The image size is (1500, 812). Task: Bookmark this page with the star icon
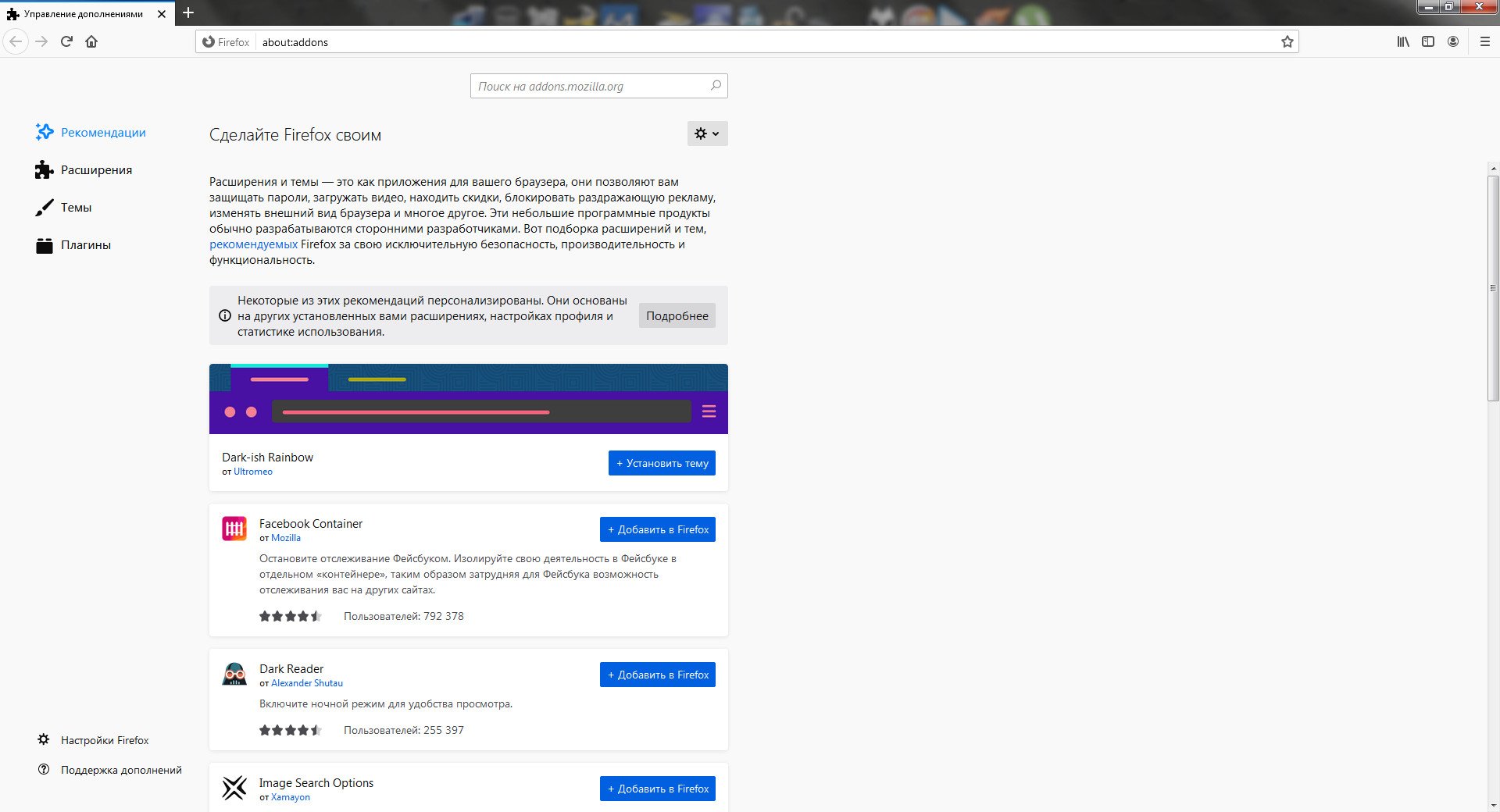pyautogui.click(x=1287, y=42)
